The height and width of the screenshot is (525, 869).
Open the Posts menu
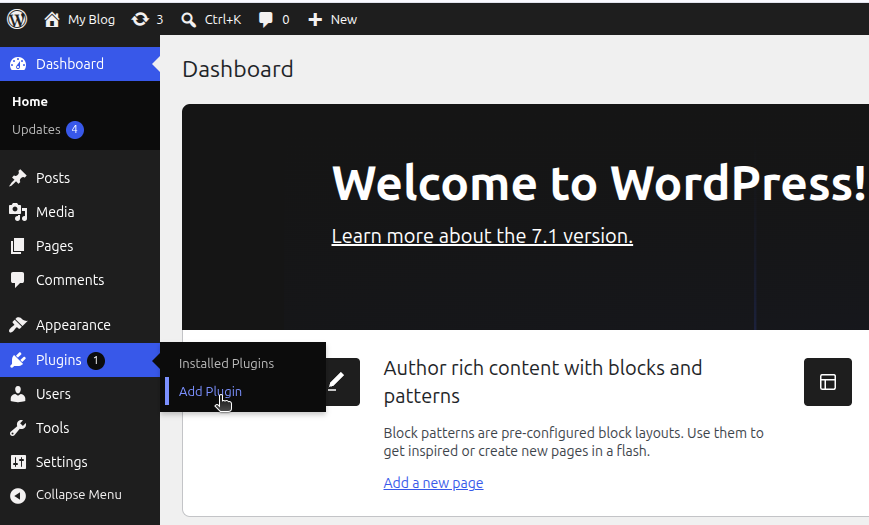[53, 178]
